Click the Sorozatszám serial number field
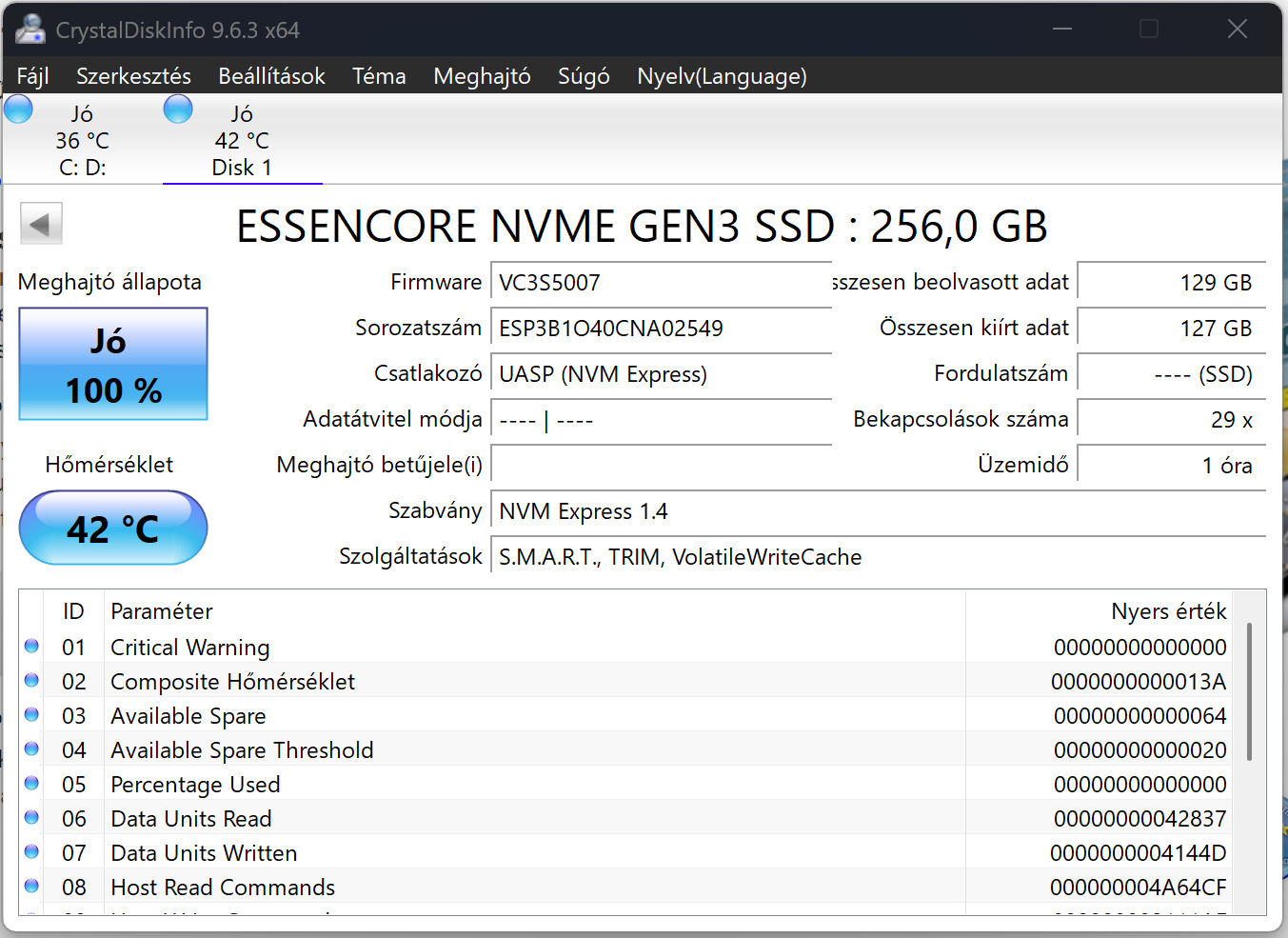Image resolution: width=1288 pixels, height=938 pixels. [661, 329]
